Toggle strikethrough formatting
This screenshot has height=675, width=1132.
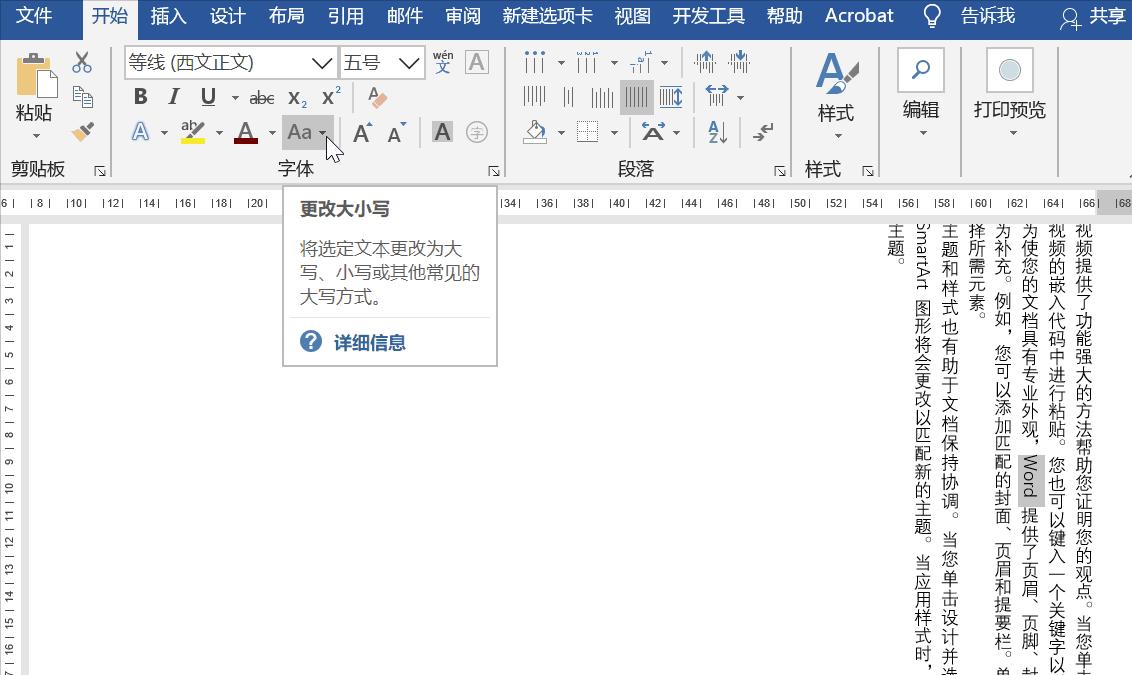(x=264, y=96)
